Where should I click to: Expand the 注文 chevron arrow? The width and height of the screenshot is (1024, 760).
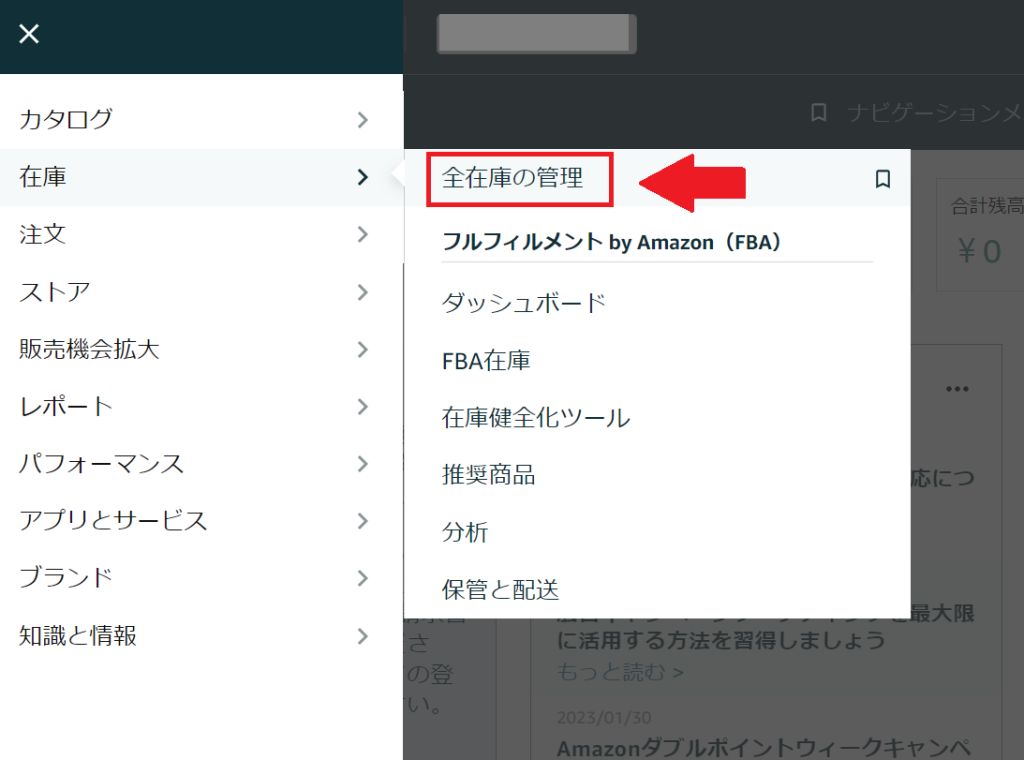coord(363,234)
